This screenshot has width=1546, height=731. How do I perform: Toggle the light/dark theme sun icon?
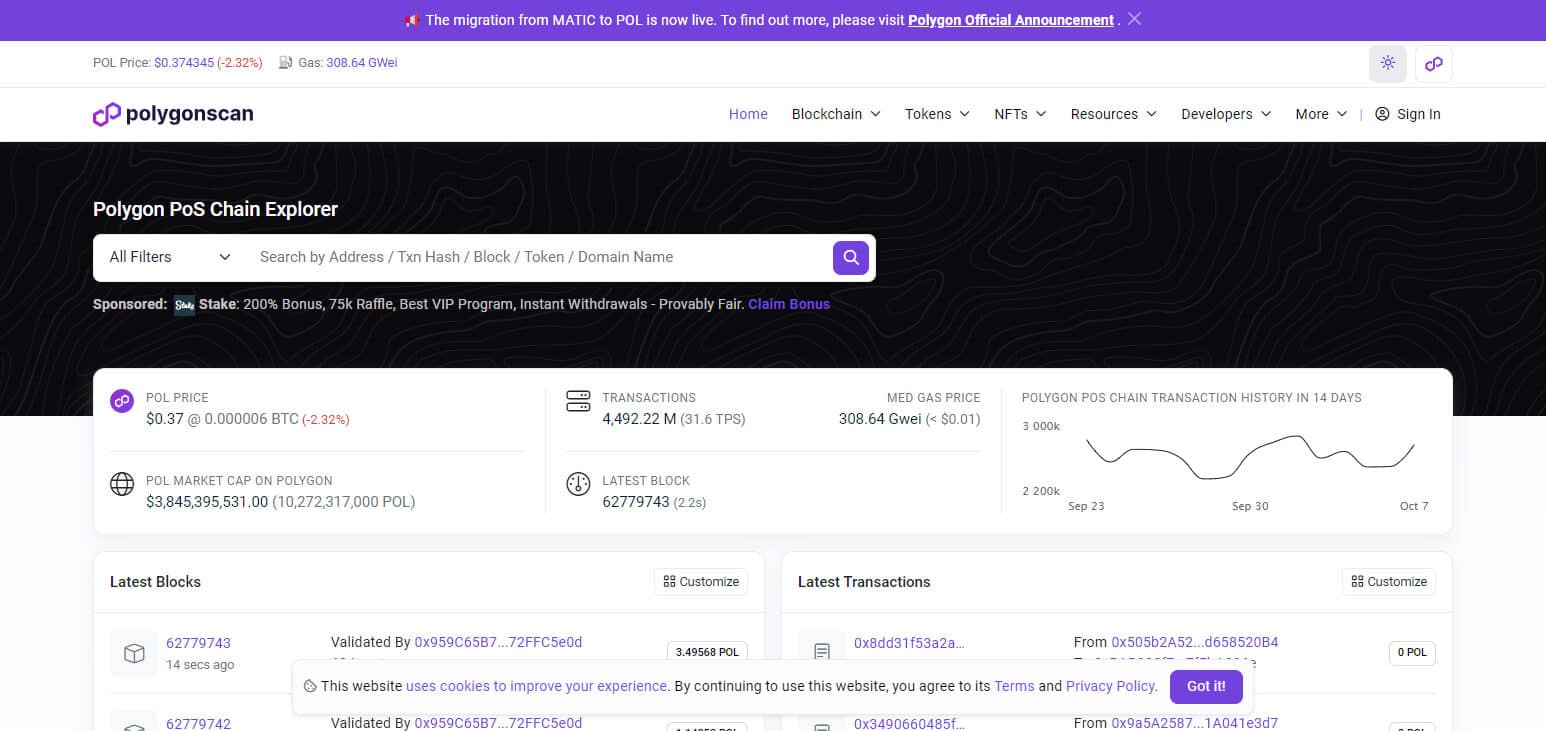point(1388,63)
